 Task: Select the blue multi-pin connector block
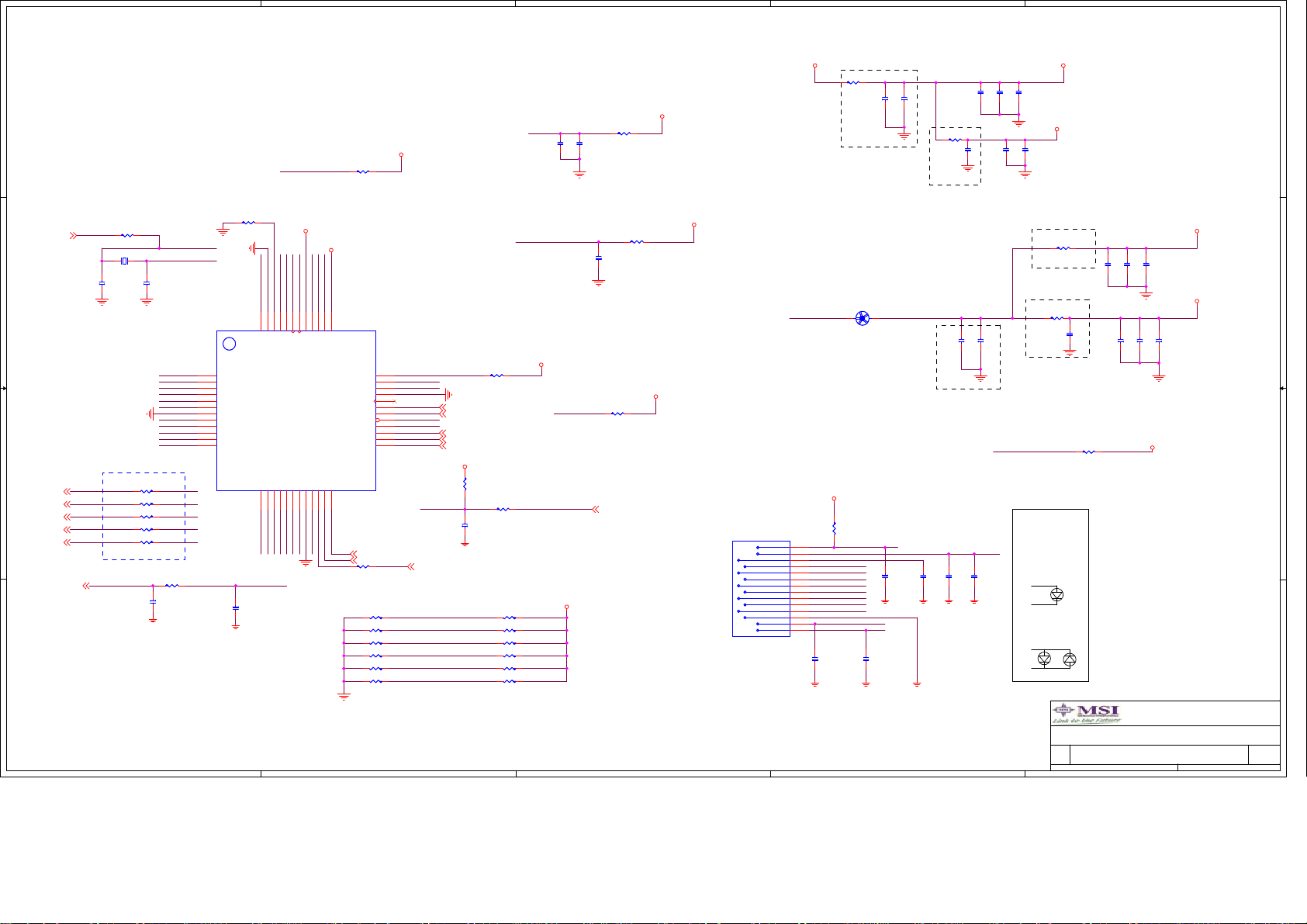pyautogui.click(x=761, y=589)
